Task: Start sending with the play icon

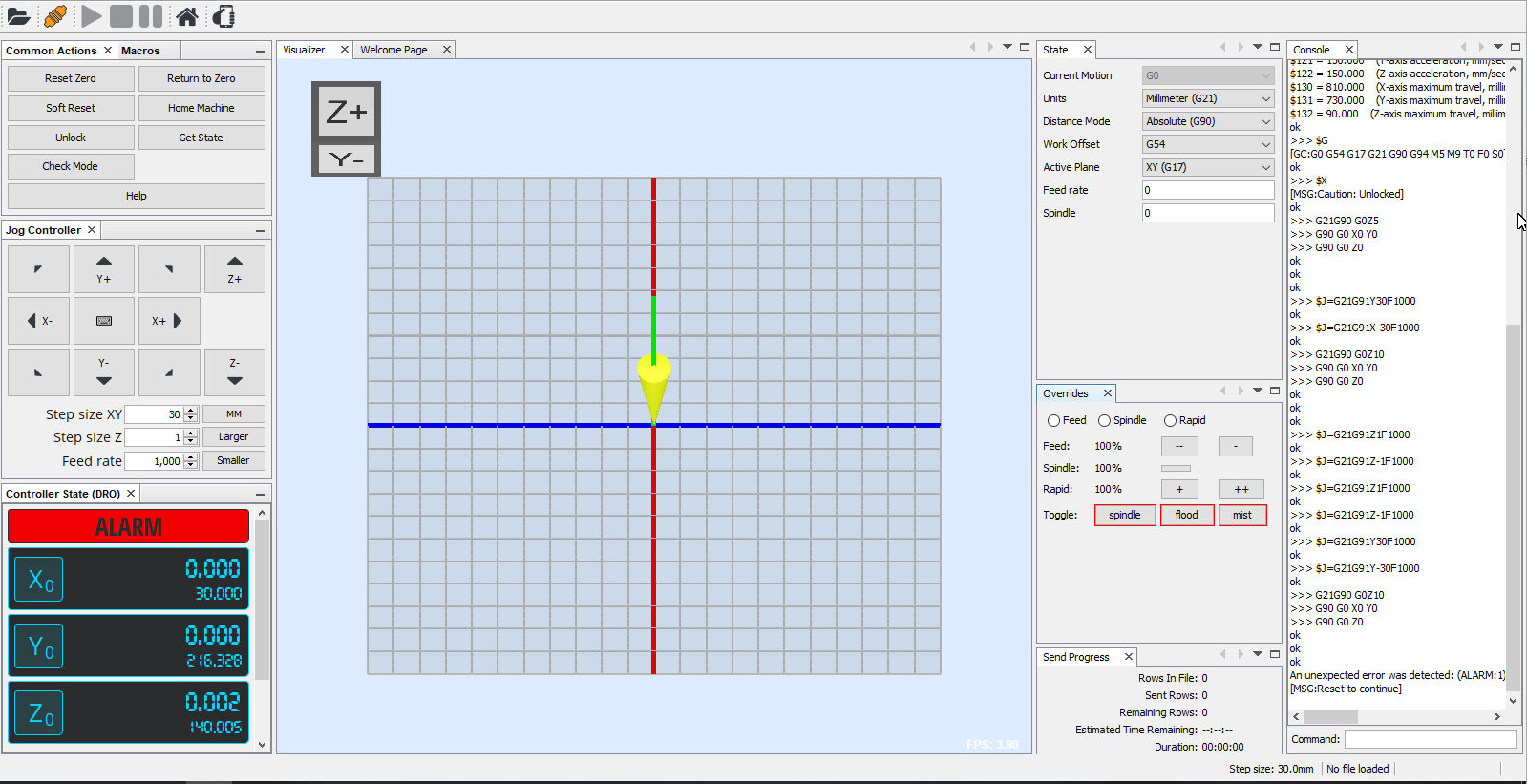Action: pos(92,16)
